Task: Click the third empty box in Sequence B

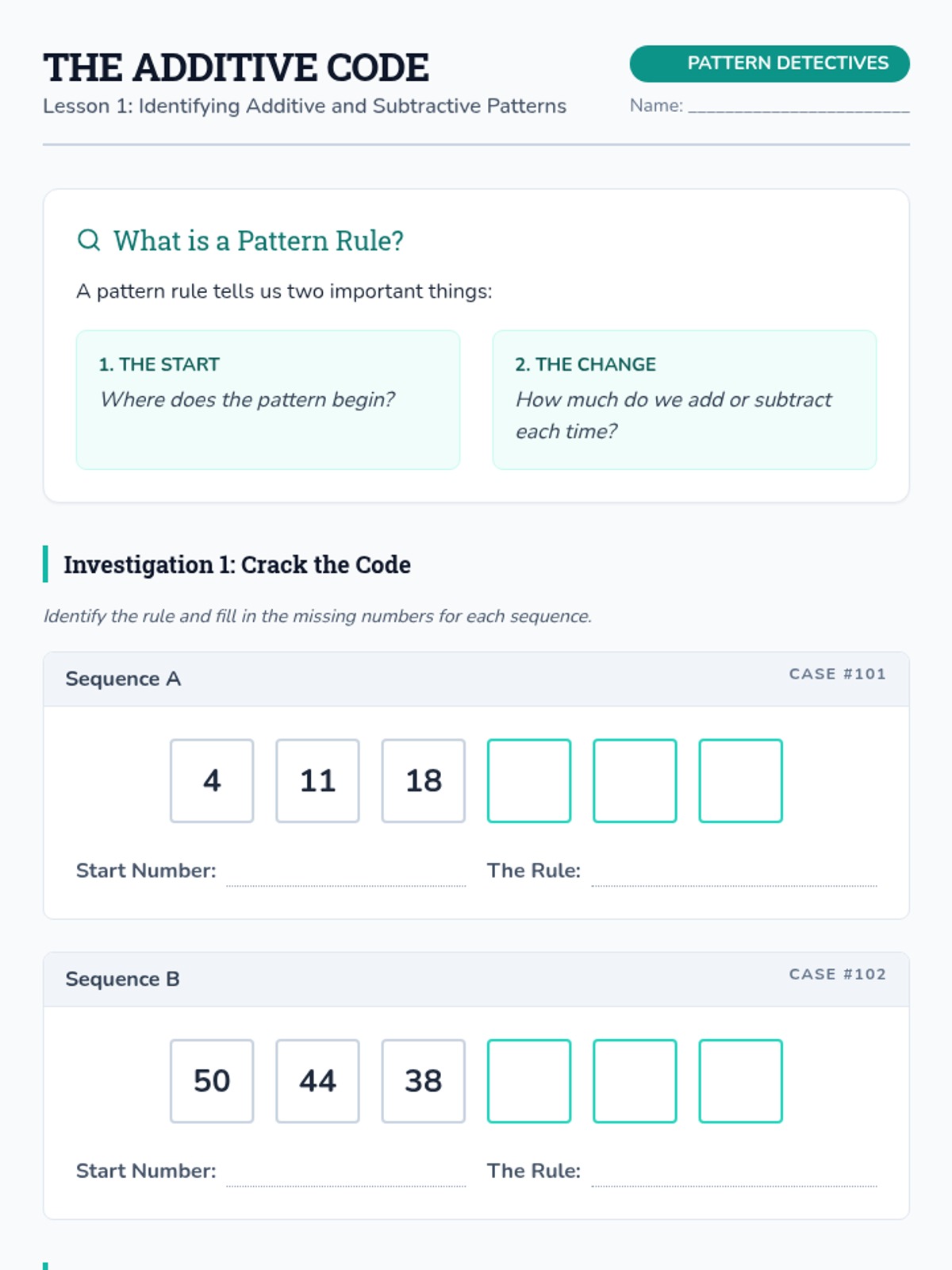Action: (x=740, y=1080)
